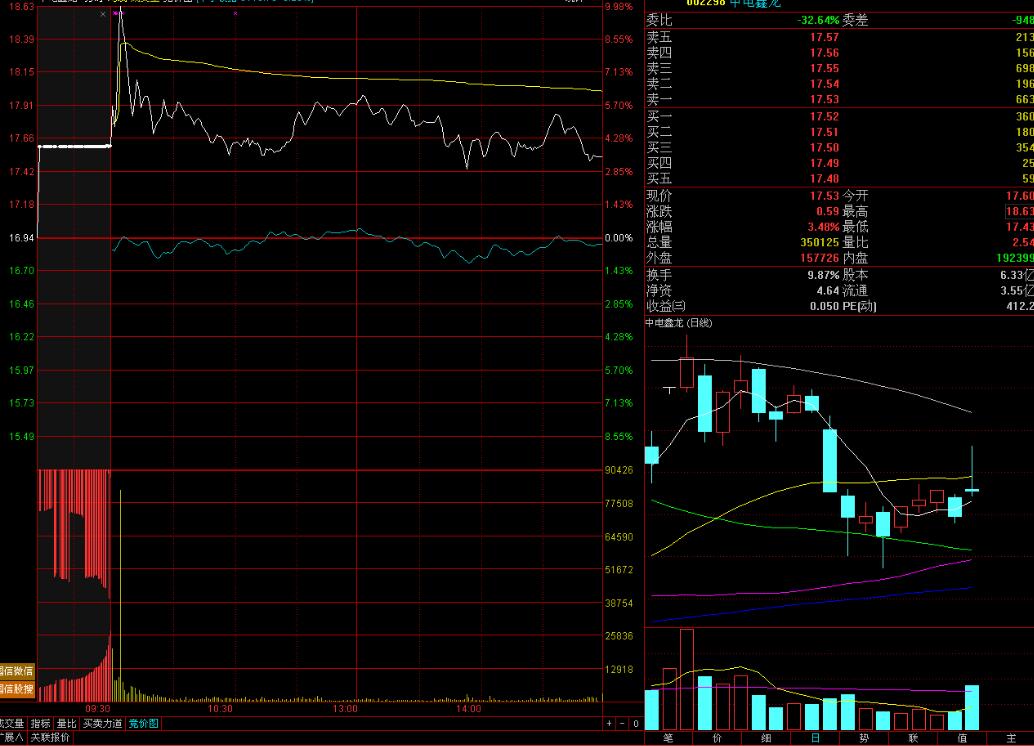Click the 13:00 time axis label
1034x746 pixels.
345,708
